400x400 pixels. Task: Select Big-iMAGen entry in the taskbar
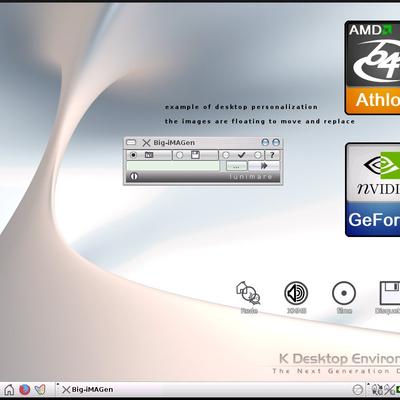(88, 389)
